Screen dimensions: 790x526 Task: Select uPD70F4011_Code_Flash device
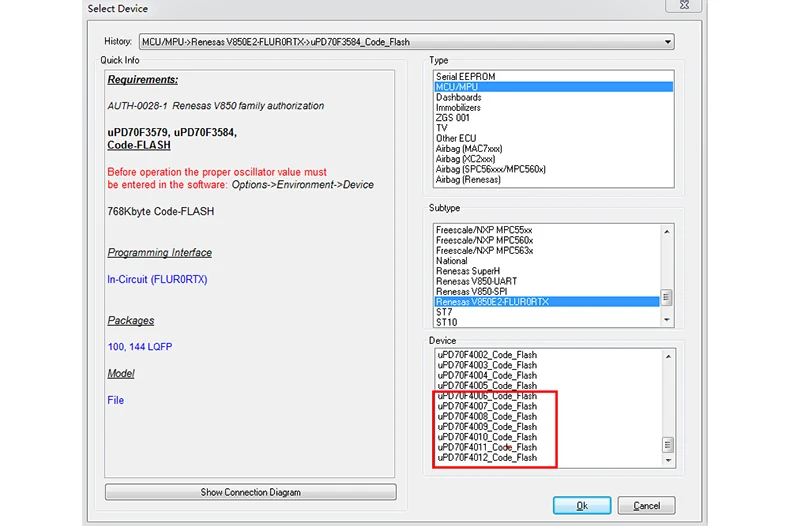coord(548,447)
